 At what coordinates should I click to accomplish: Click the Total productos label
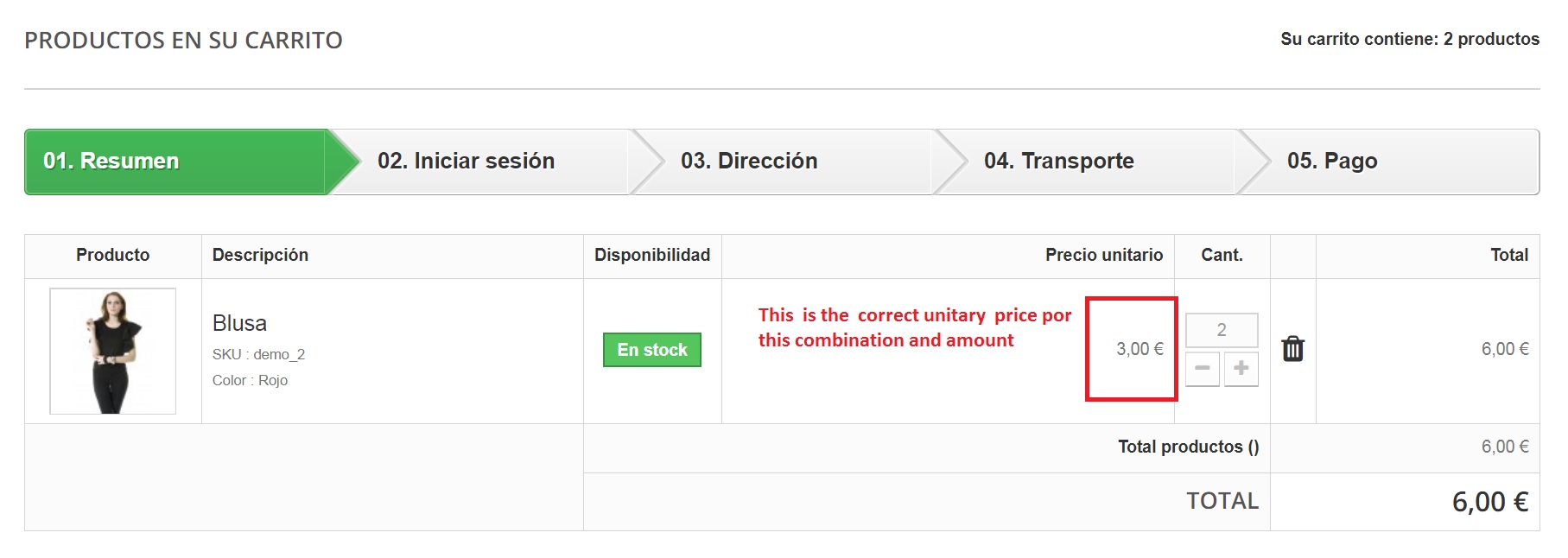[x=1188, y=447]
